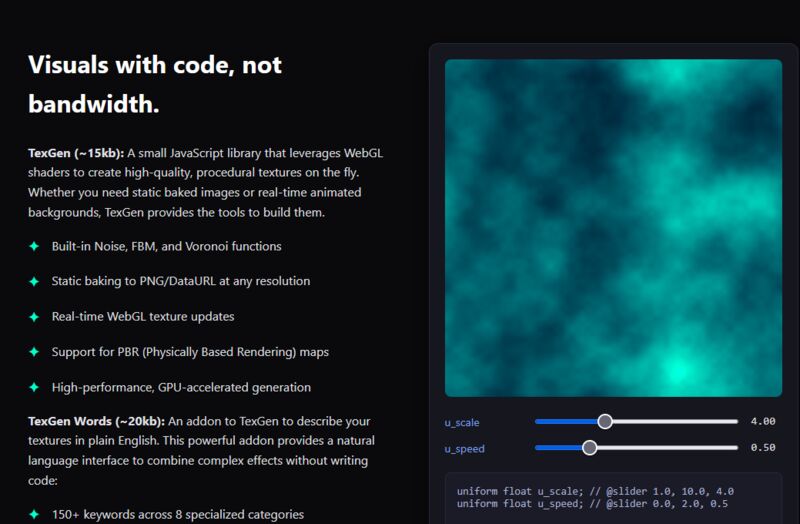The height and width of the screenshot is (524, 800).
Task: Adjust the u_speed slider handle
Action: point(589,447)
